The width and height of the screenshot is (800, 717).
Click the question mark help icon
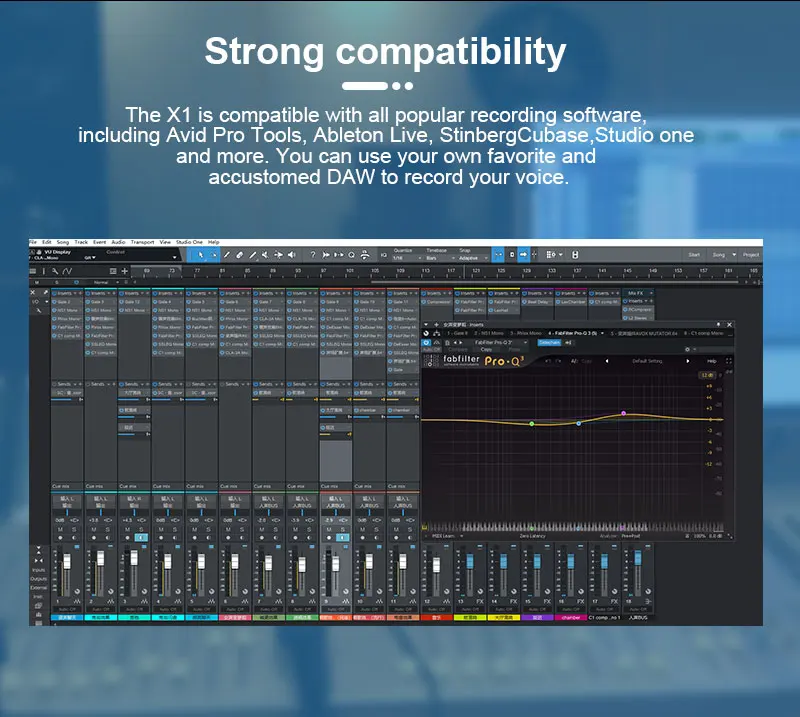313,255
